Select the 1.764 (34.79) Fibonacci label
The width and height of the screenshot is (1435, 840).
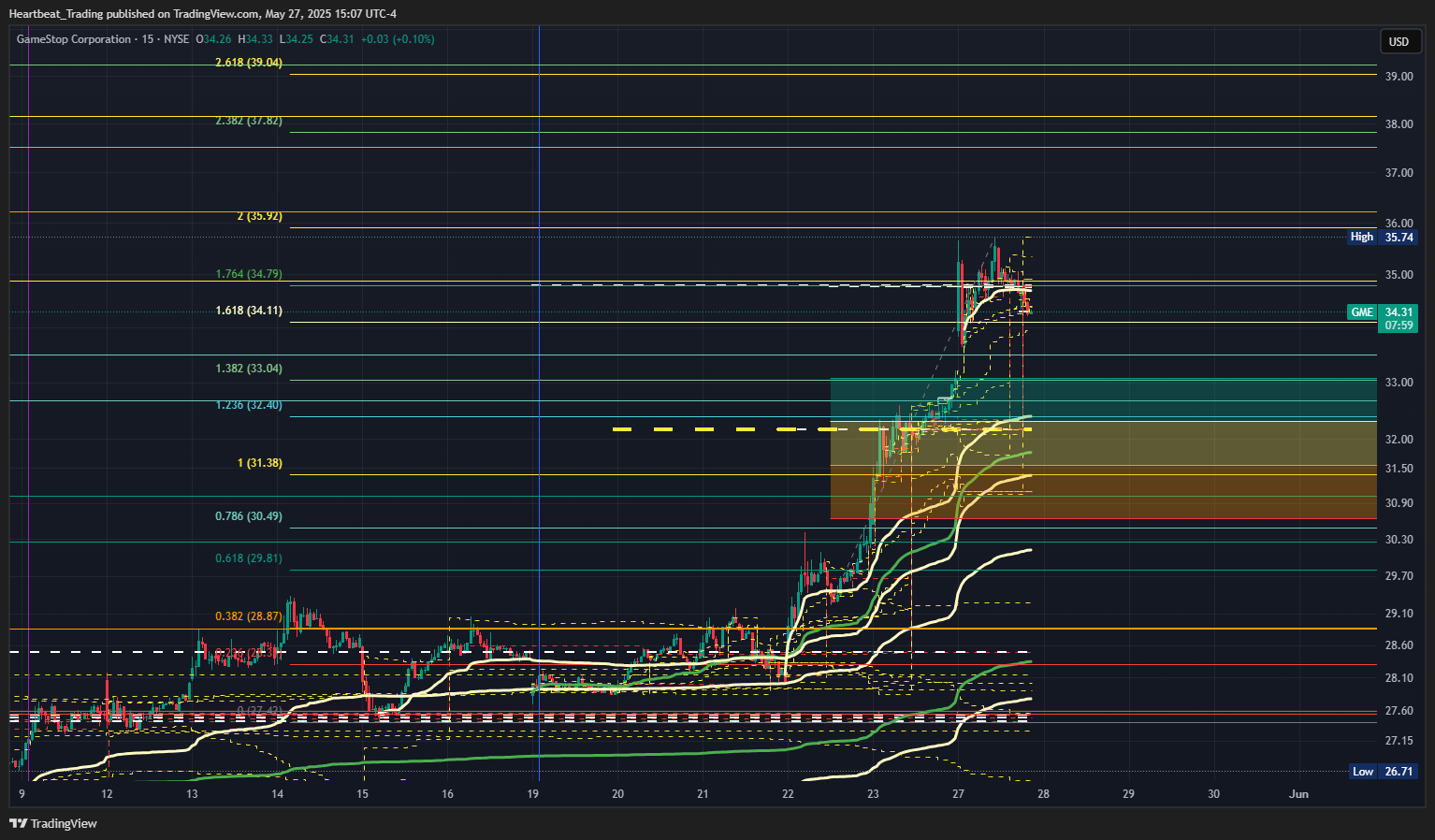(x=249, y=274)
